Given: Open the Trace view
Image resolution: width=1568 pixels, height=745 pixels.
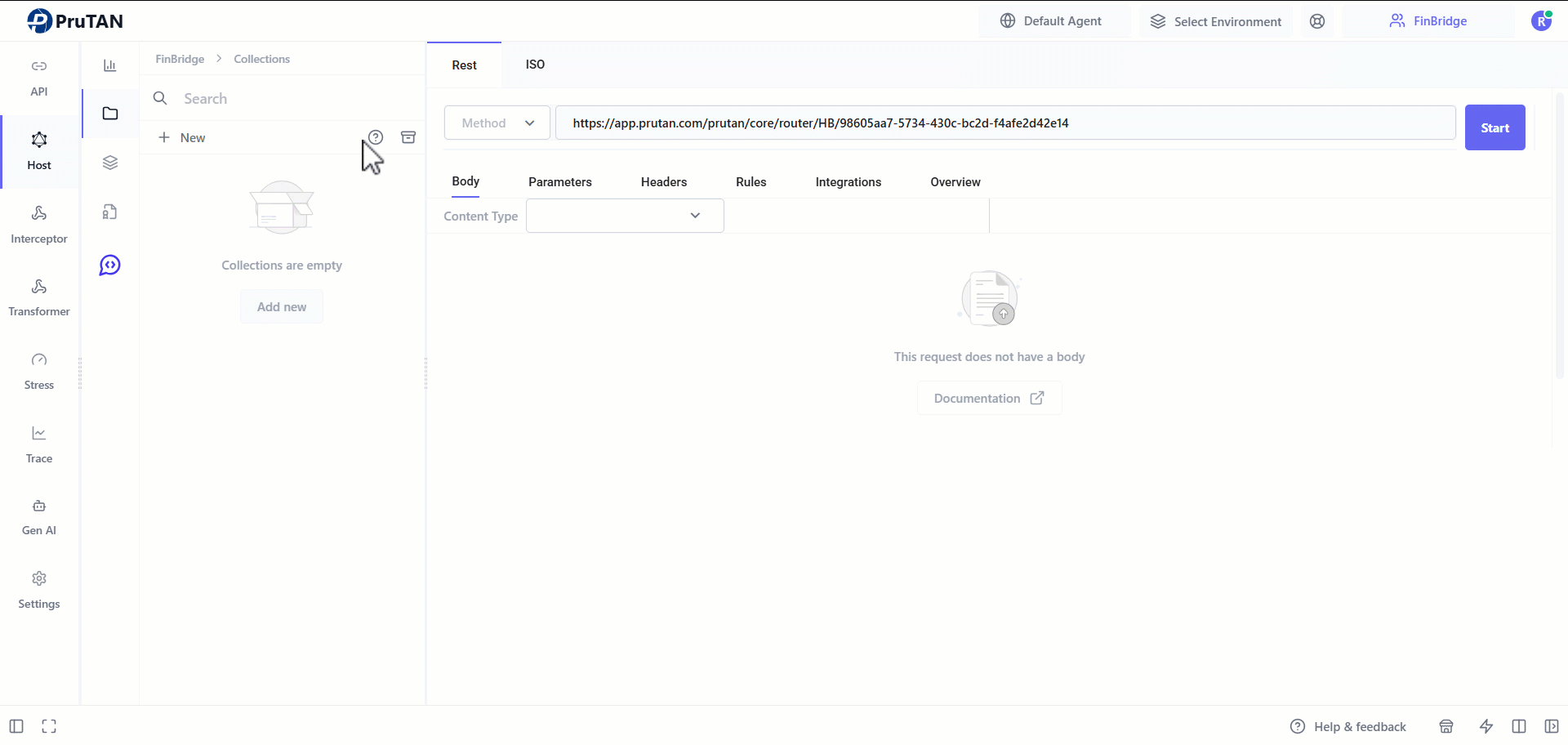Looking at the screenshot, I should click(38, 444).
